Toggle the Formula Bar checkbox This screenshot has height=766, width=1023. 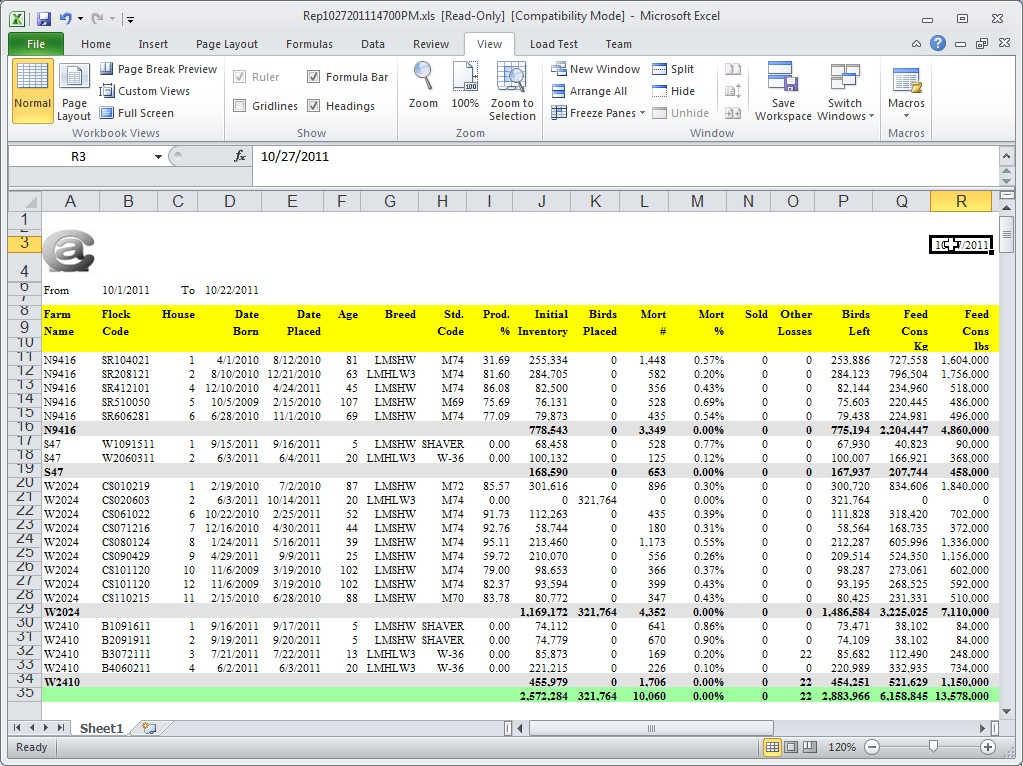tap(313, 77)
